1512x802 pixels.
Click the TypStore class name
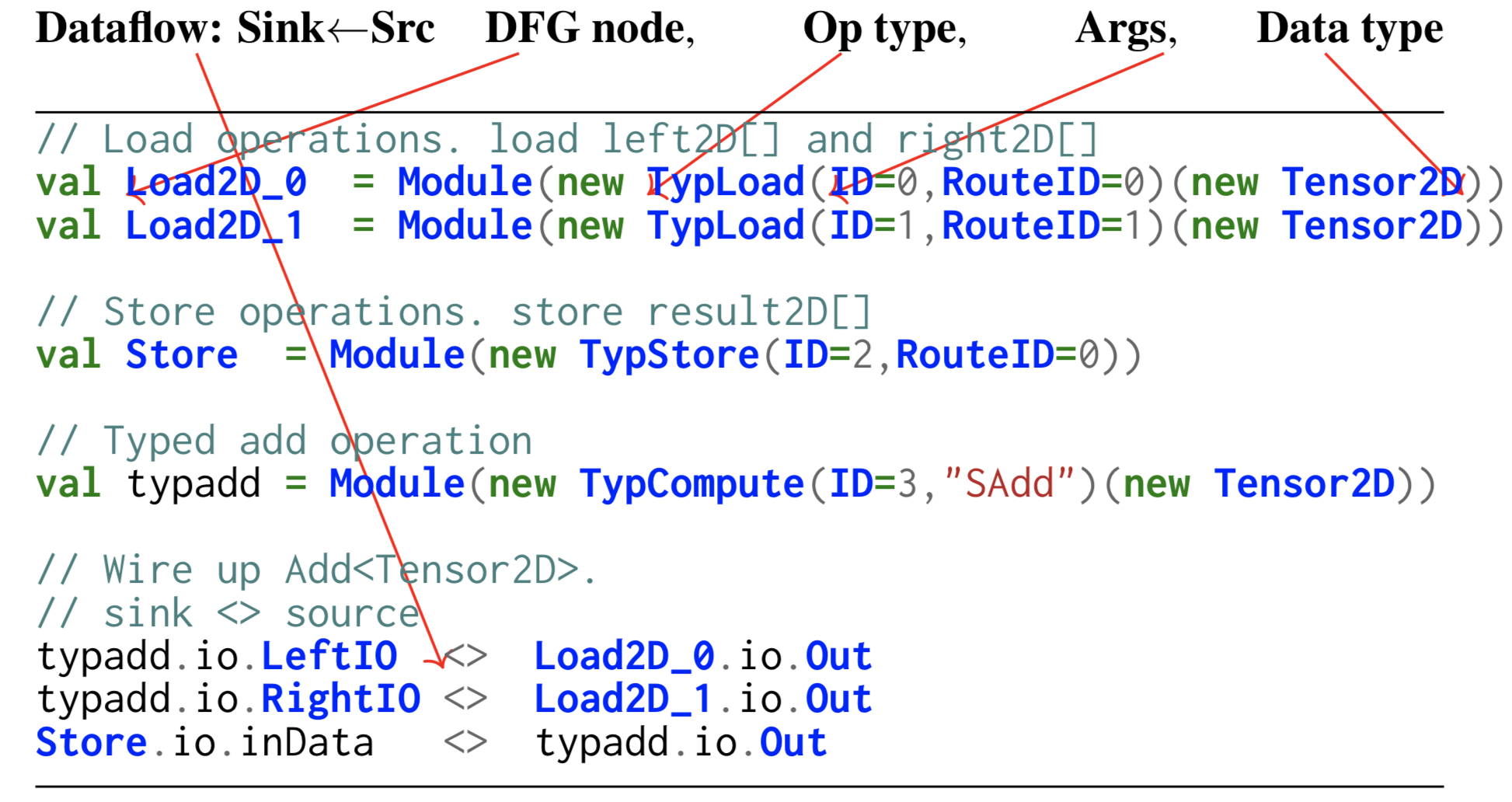coord(670,357)
